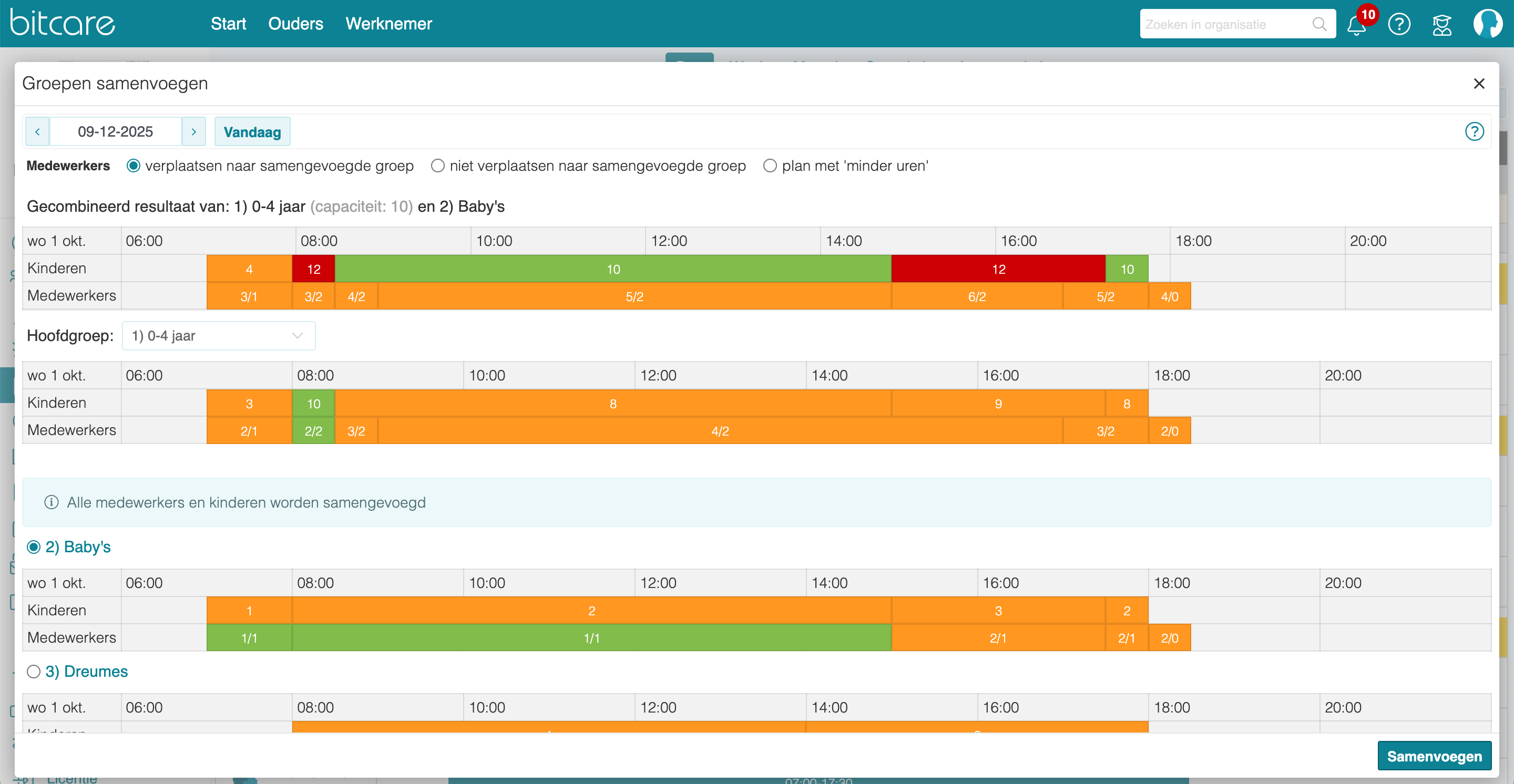
Task: Open the notifications bell icon
Action: [1356, 25]
